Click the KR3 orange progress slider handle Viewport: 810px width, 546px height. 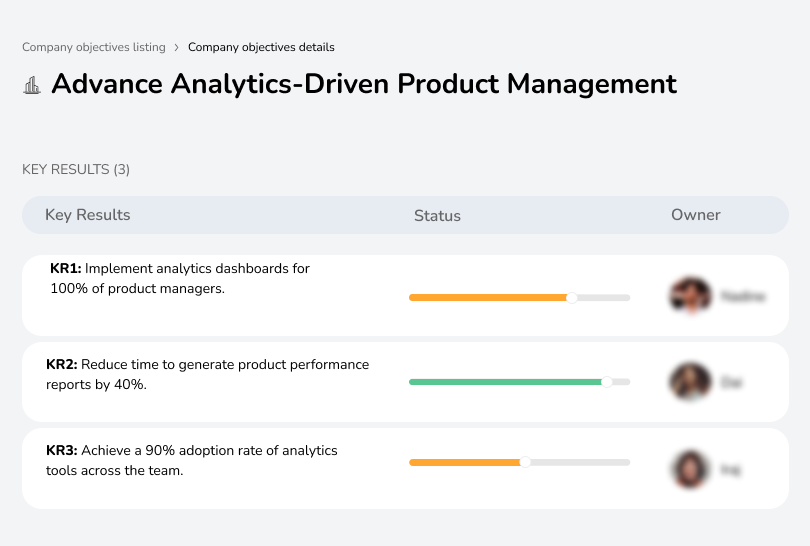coord(525,462)
